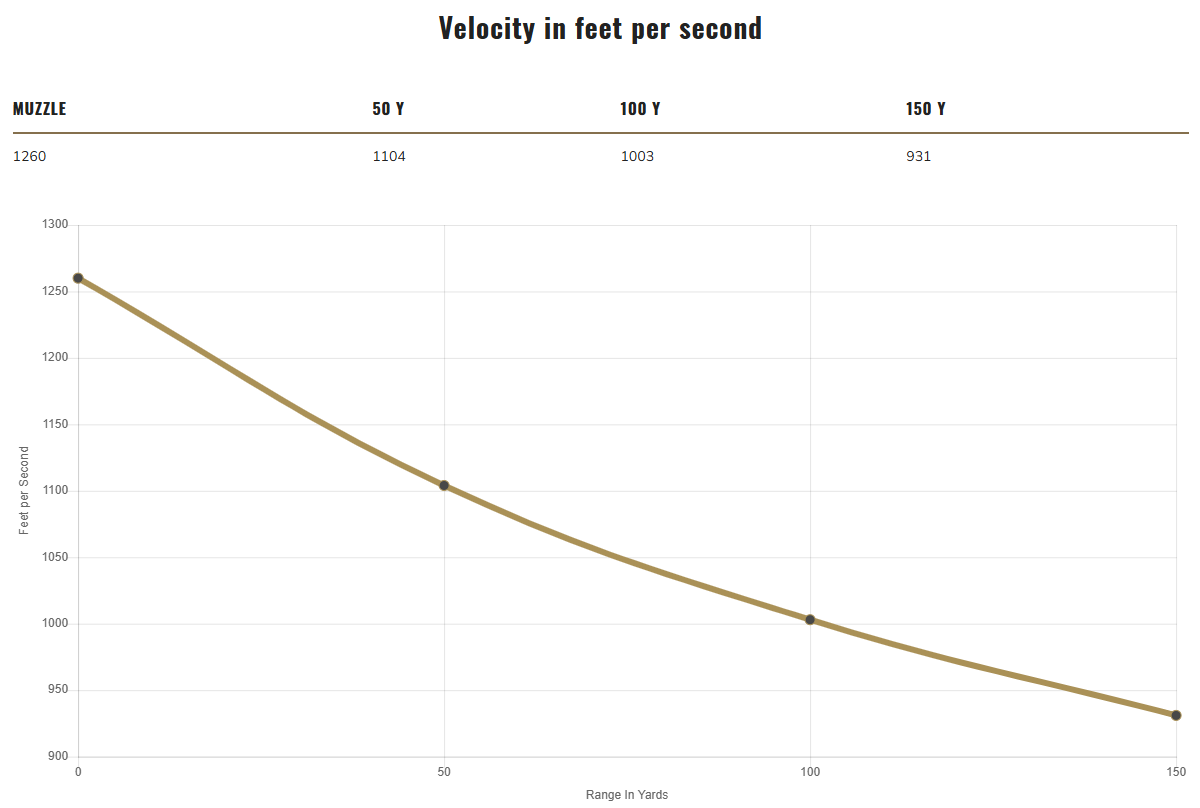Select the 931 velocity value in the table
The width and height of the screenshot is (1200, 808).
[x=919, y=157]
